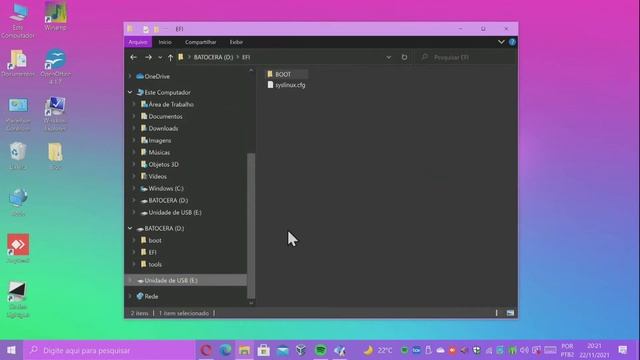
Task: Open the Compartilhar ribbon tab
Action: [200, 42]
